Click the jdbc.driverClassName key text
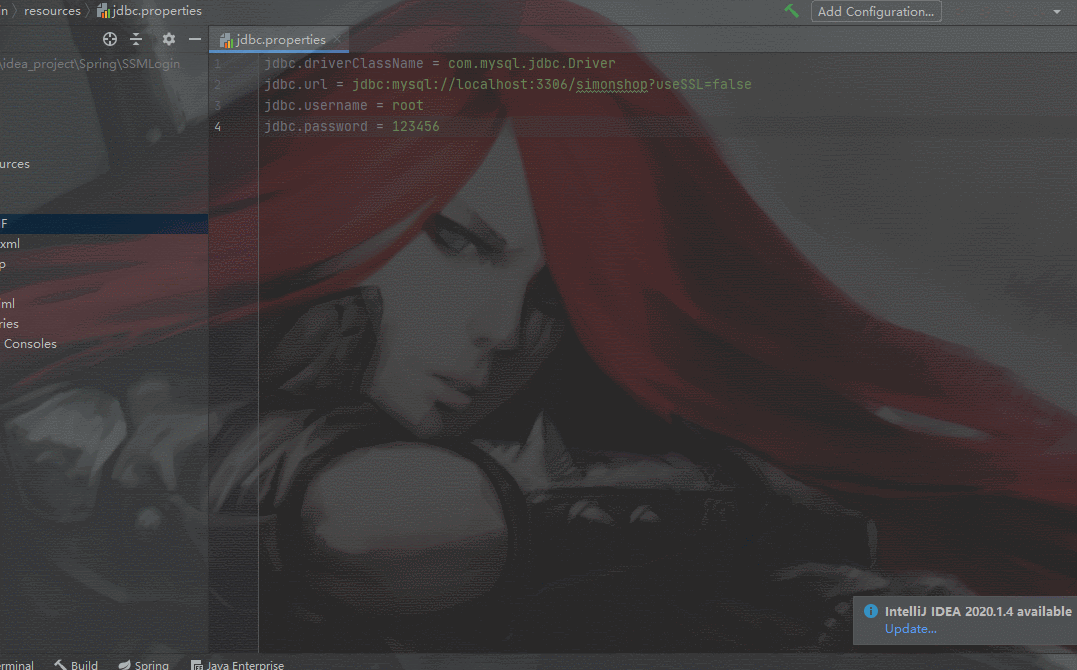This screenshot has width=1077, height=670. 343,63
